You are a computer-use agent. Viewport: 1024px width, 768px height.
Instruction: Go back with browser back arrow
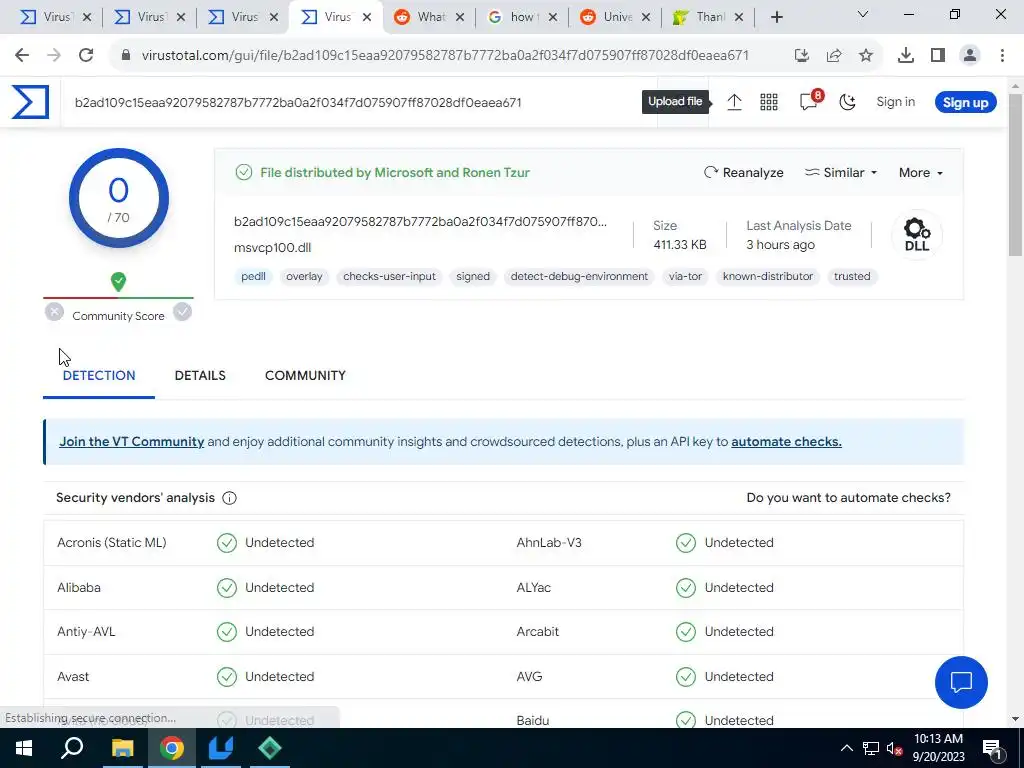[22, 56]
